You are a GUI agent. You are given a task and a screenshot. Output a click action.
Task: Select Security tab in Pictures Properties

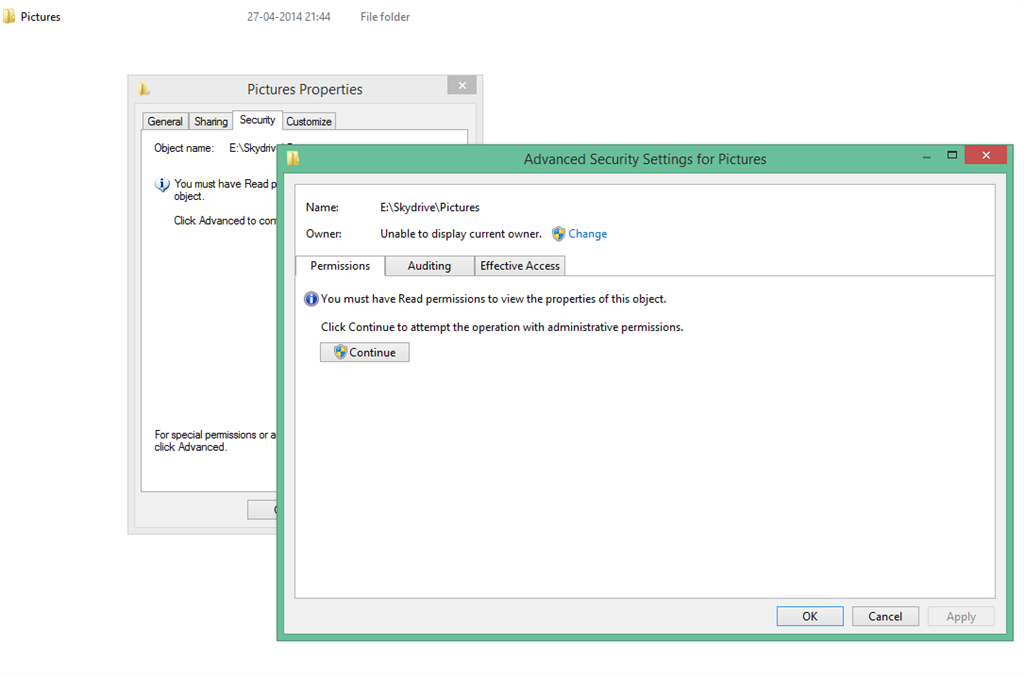pyautogui.click(x=257, y=120)
